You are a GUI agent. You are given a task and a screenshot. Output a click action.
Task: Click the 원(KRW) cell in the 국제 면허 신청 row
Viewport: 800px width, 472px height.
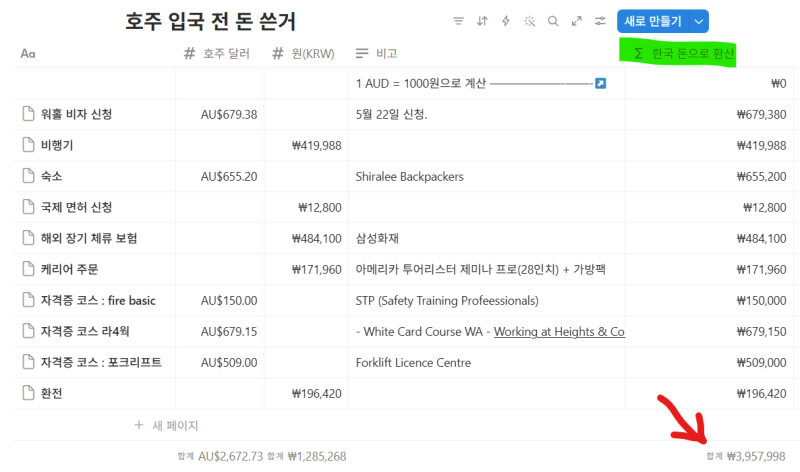click(306, 208)
